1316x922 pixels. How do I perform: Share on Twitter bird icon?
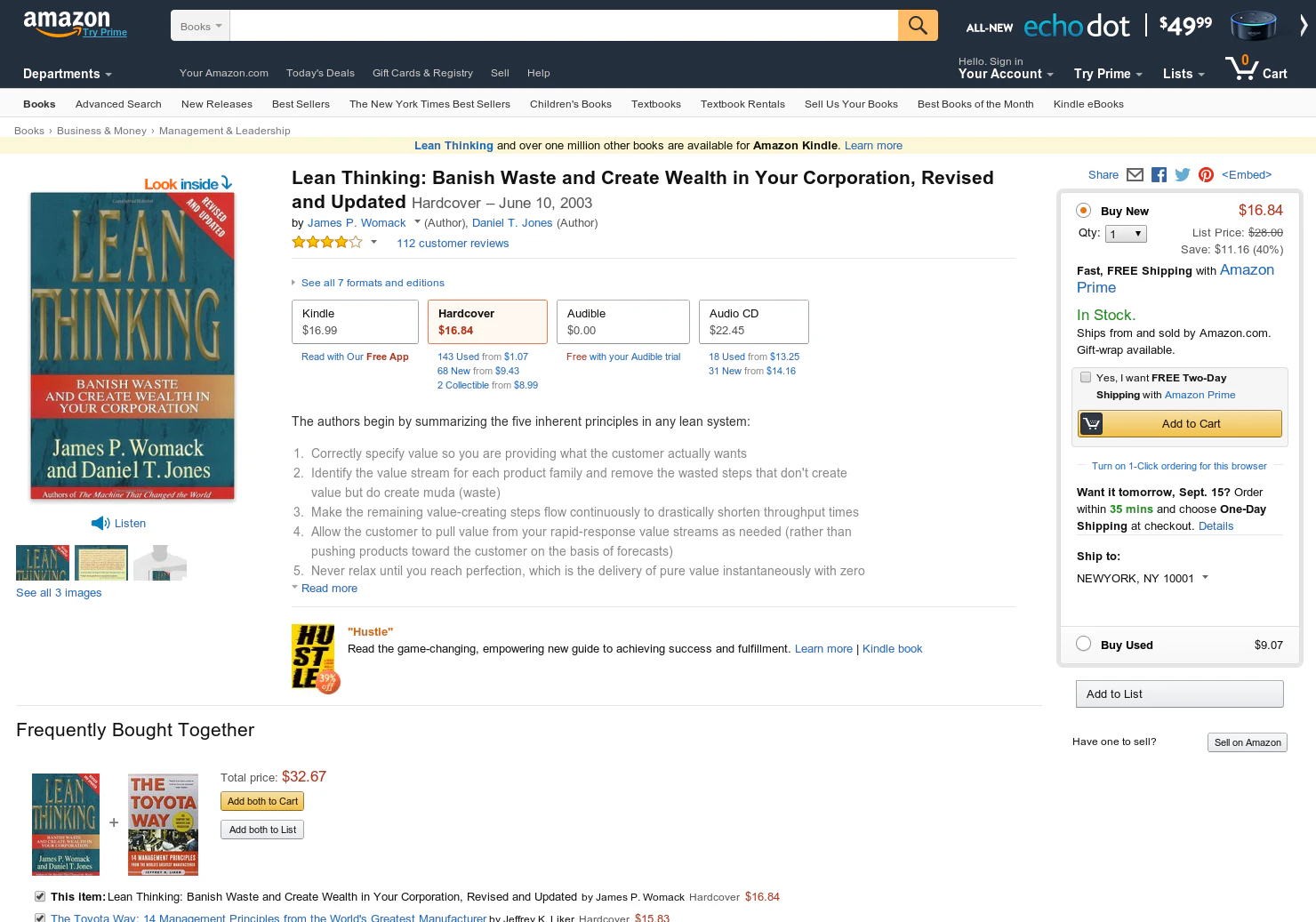point(1183,175)
